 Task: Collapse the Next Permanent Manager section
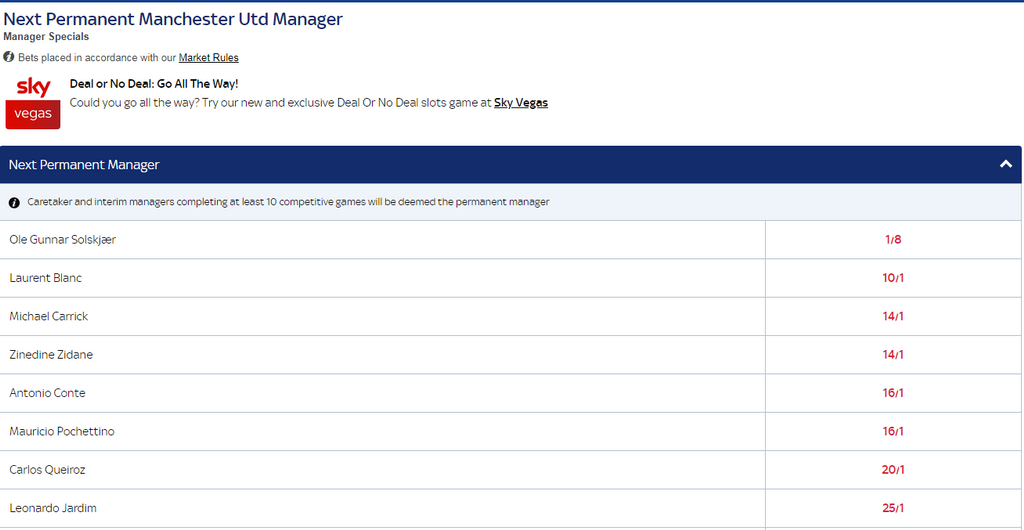(1005, 164)
